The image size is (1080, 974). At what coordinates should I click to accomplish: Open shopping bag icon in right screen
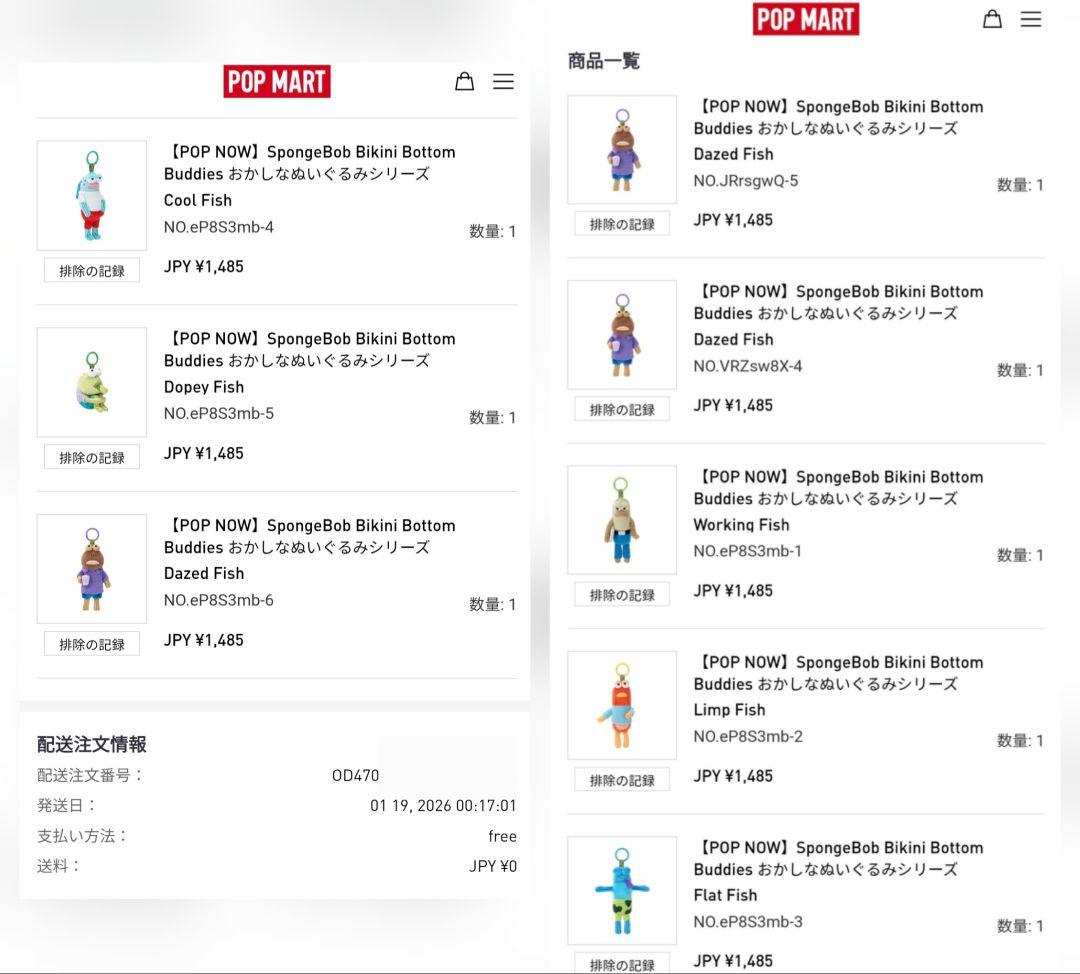pyautogui.click(x=992, y=19)
